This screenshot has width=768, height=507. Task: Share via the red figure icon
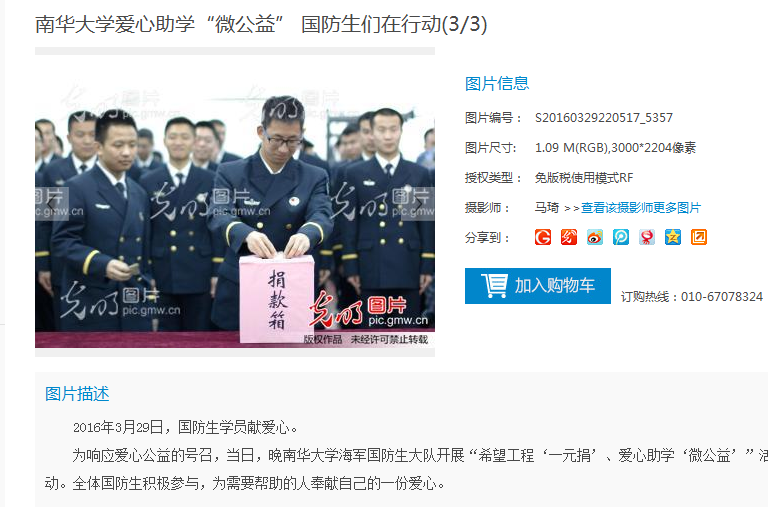pyautogui.click(x=647, y=237)
